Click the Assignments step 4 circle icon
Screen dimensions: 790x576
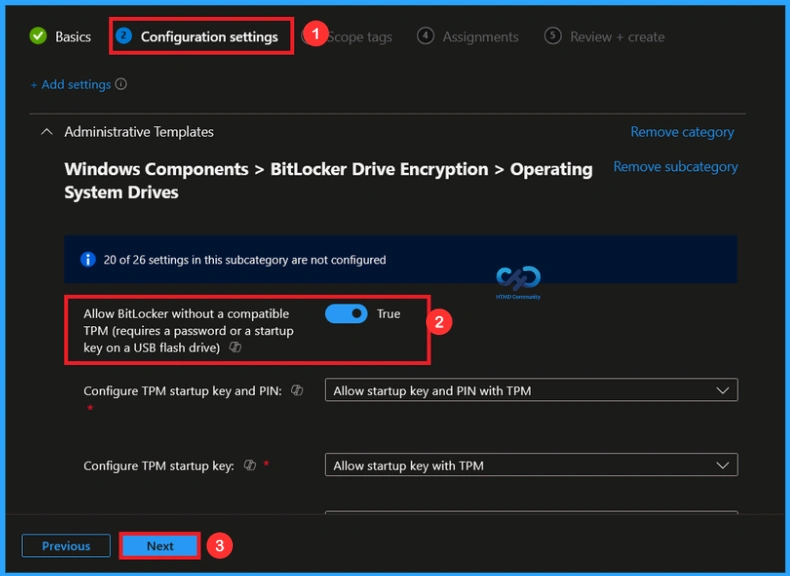pos(425,36)
